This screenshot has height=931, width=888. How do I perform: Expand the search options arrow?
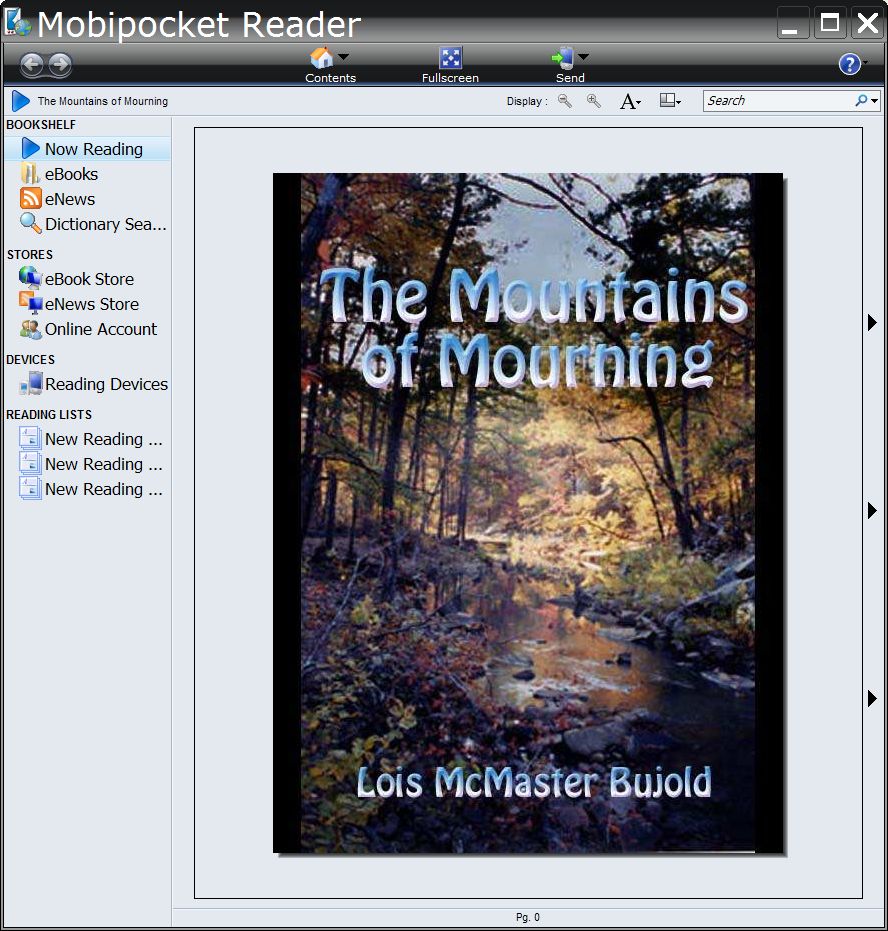[874, 101]
